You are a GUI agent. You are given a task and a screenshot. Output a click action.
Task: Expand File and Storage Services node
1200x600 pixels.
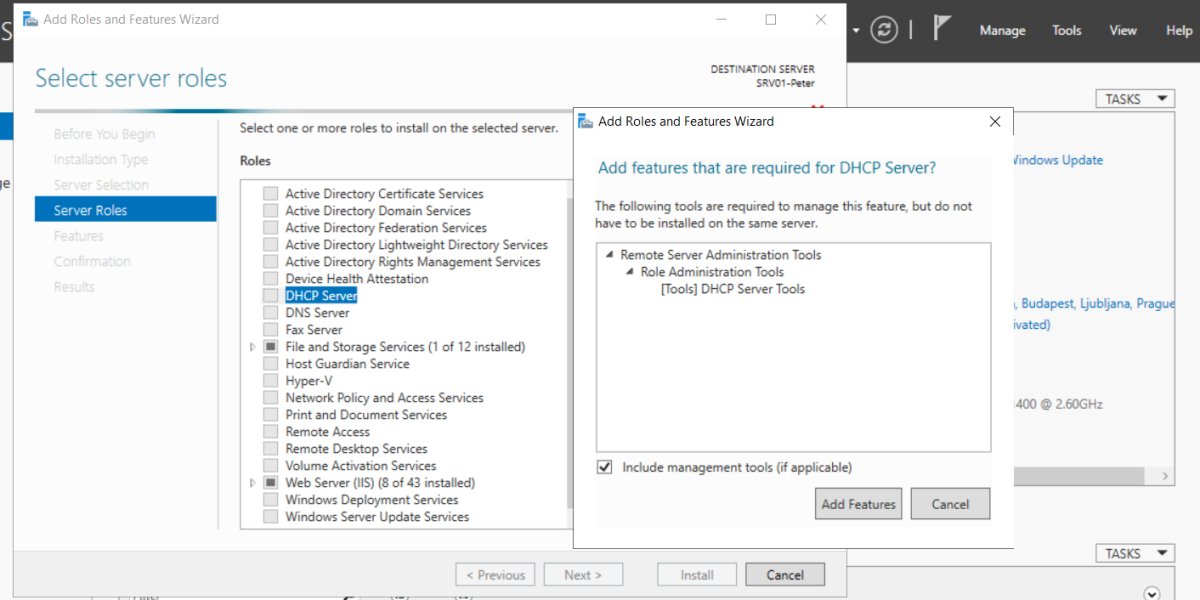252,347
